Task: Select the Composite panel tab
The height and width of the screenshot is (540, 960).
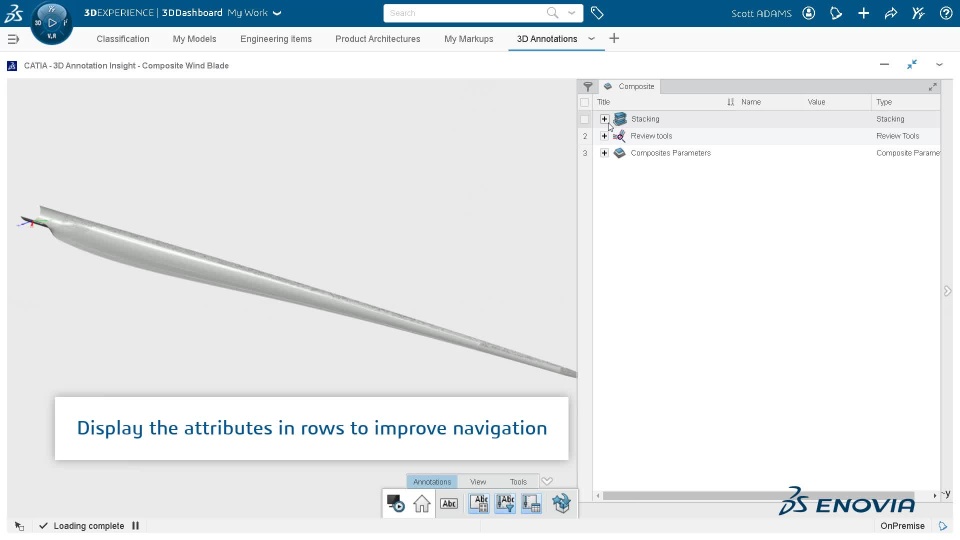Action: tap(629, 86)
